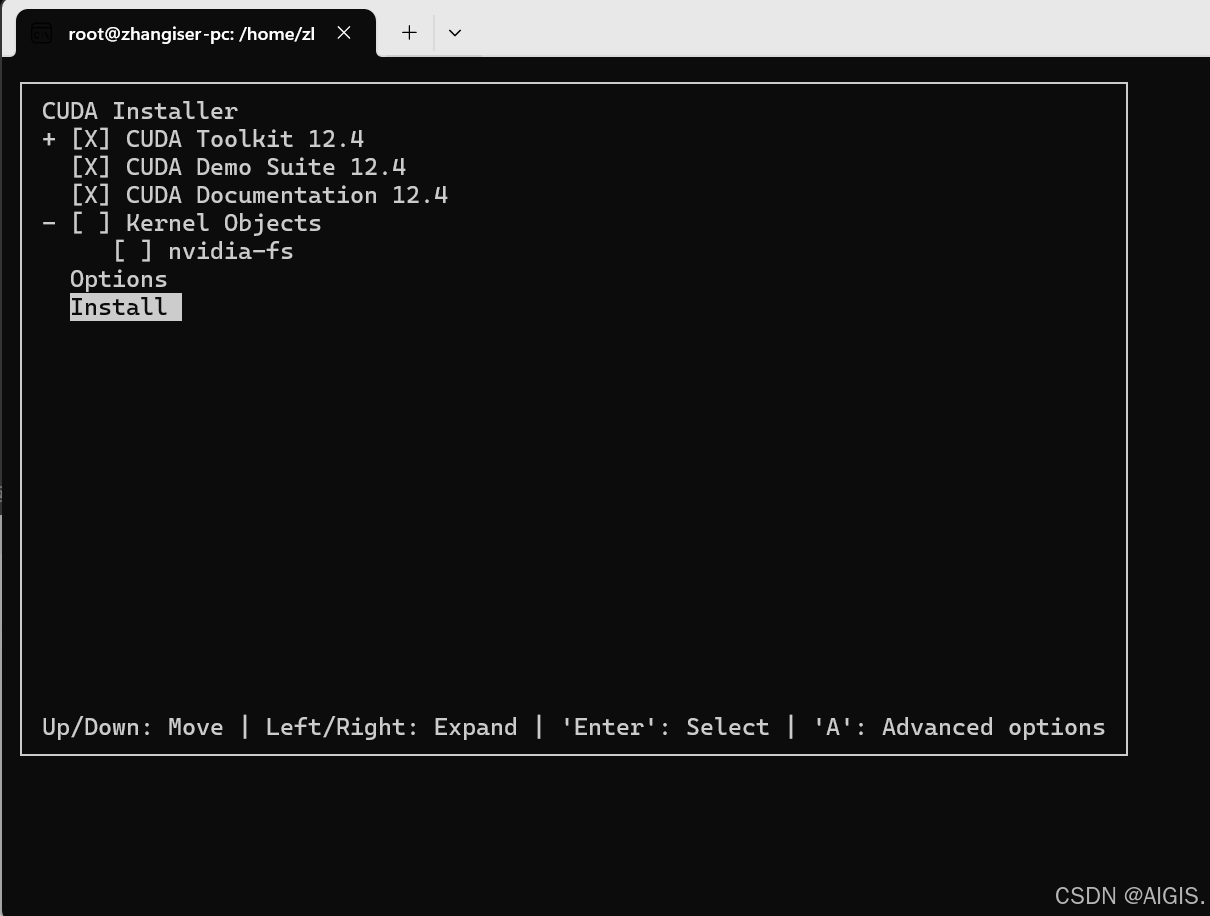Click the nvidia-fs label
The image size is (1210, 916).
(231, 251)
